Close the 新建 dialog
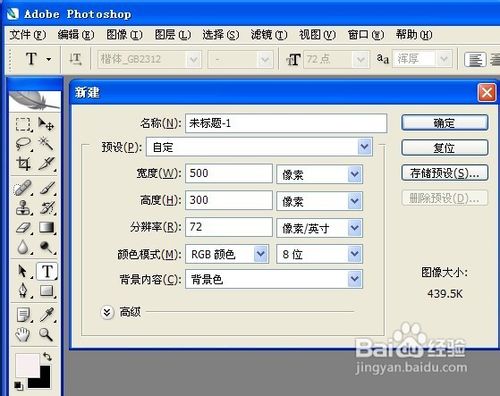The width and height of the screenshot is (500, 396). click(487, 92)
